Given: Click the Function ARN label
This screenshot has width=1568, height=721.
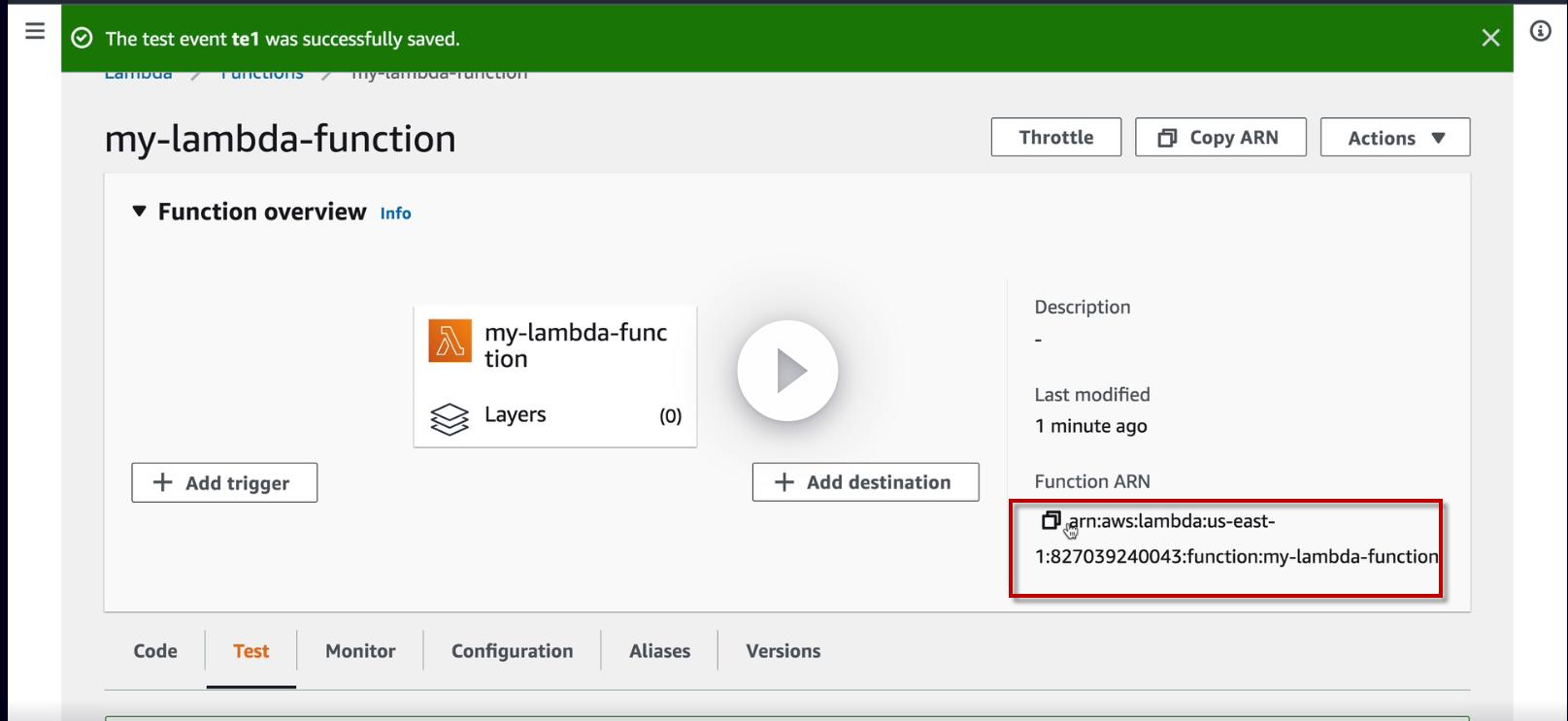Looking at the screenshot, I should pos(1092,481).
